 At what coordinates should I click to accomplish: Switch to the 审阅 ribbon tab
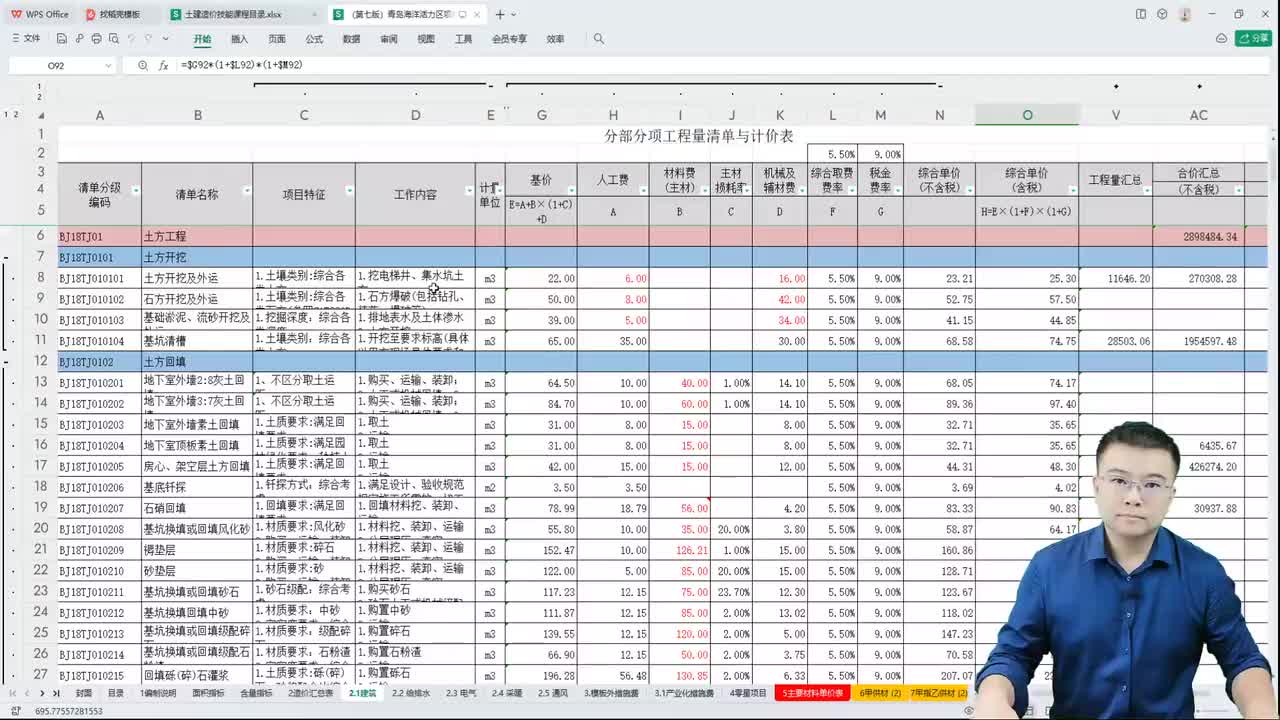tap(389, 39)
